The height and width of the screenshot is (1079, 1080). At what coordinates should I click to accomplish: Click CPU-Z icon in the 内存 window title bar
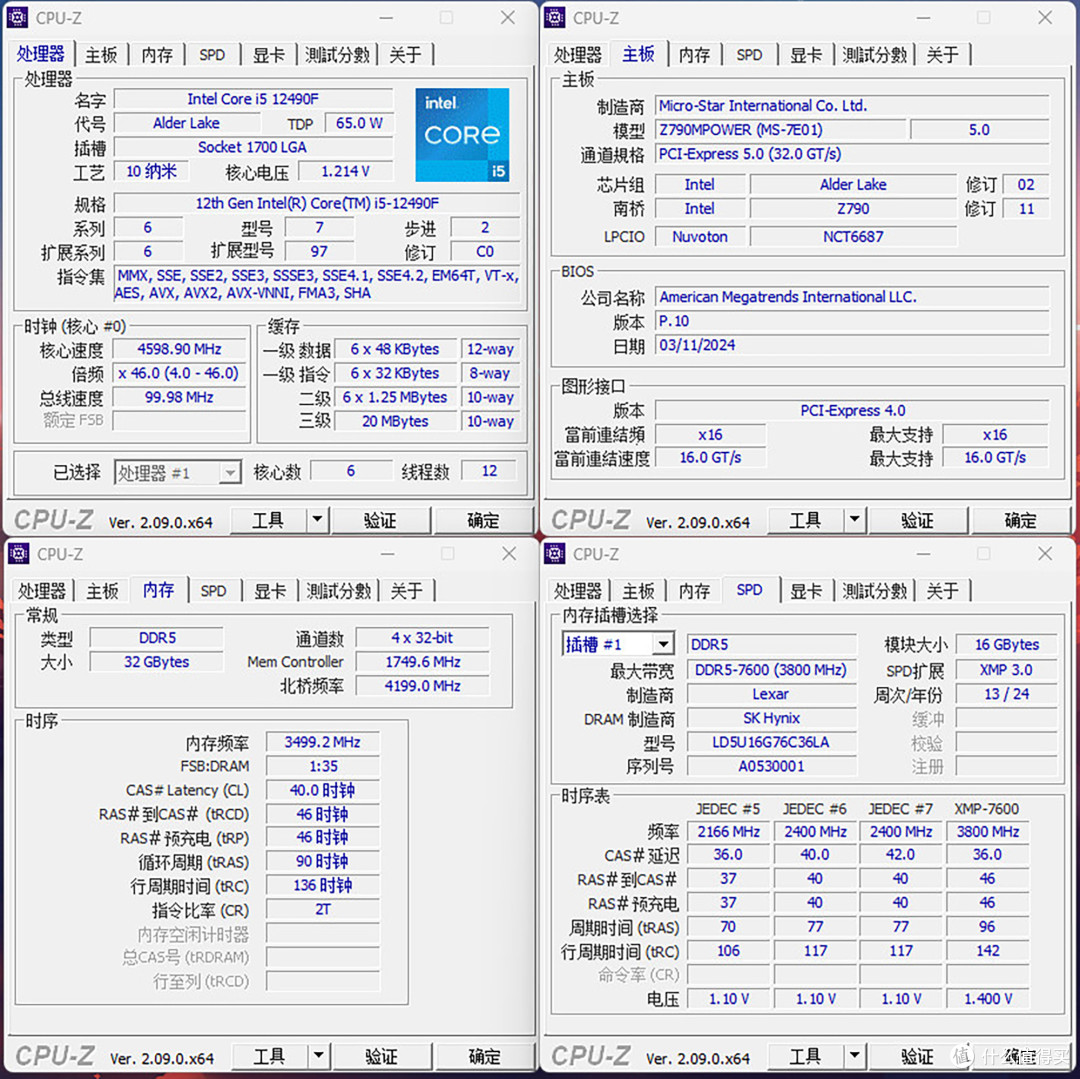(x=17, y=553)
